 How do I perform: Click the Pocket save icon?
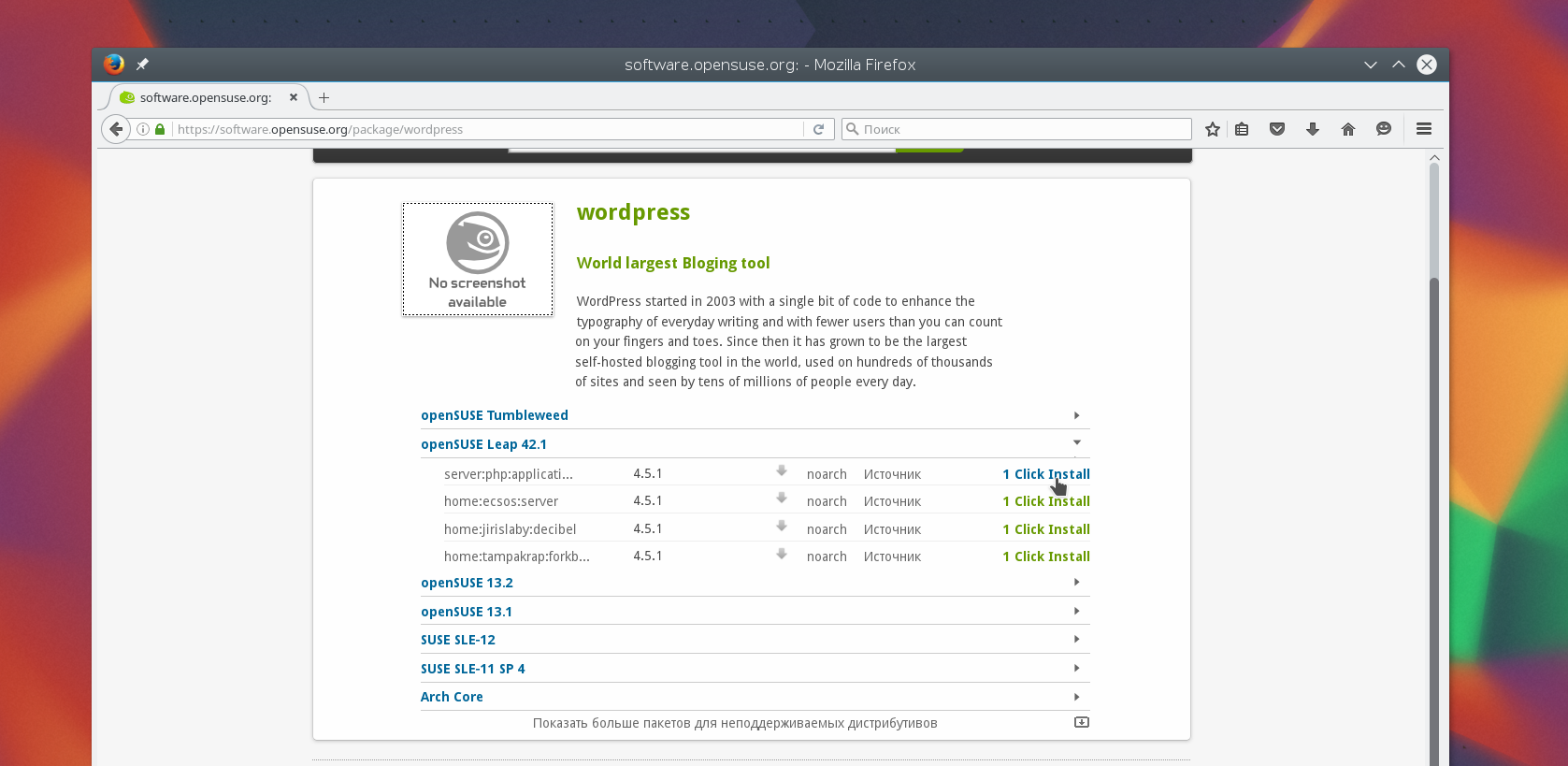(x=1277, y=129)
